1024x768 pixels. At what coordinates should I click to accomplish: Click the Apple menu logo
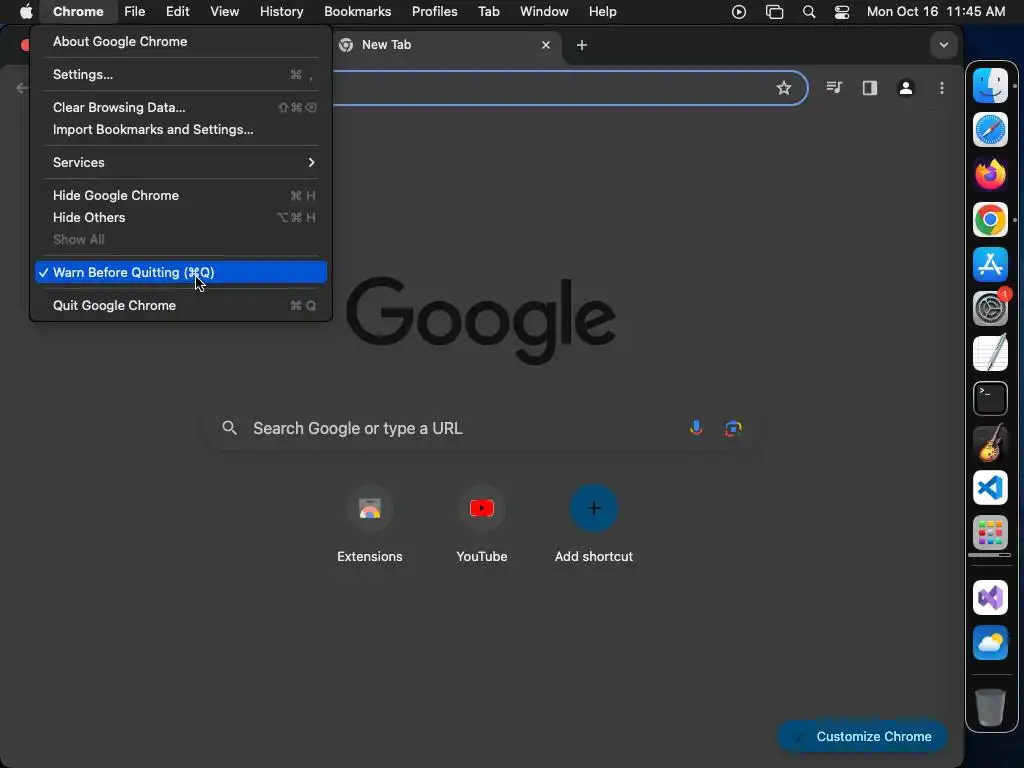click(x=26, y=11)
